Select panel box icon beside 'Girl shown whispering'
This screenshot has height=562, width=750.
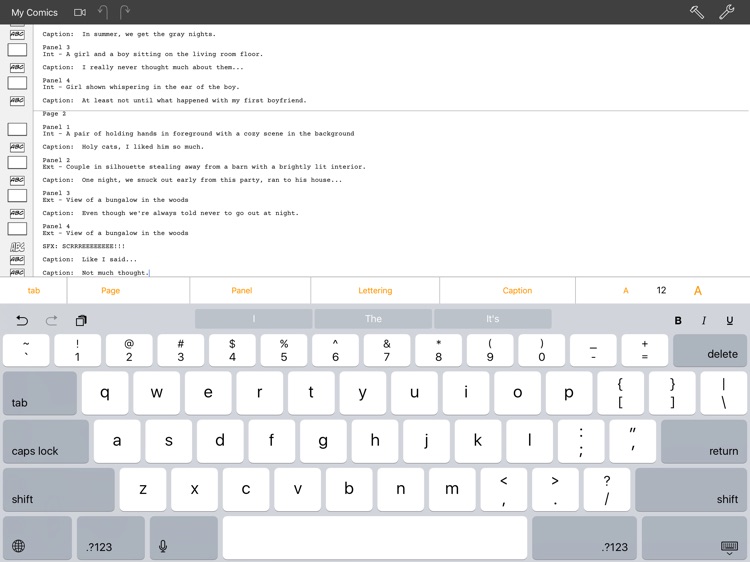pos(17,83)
